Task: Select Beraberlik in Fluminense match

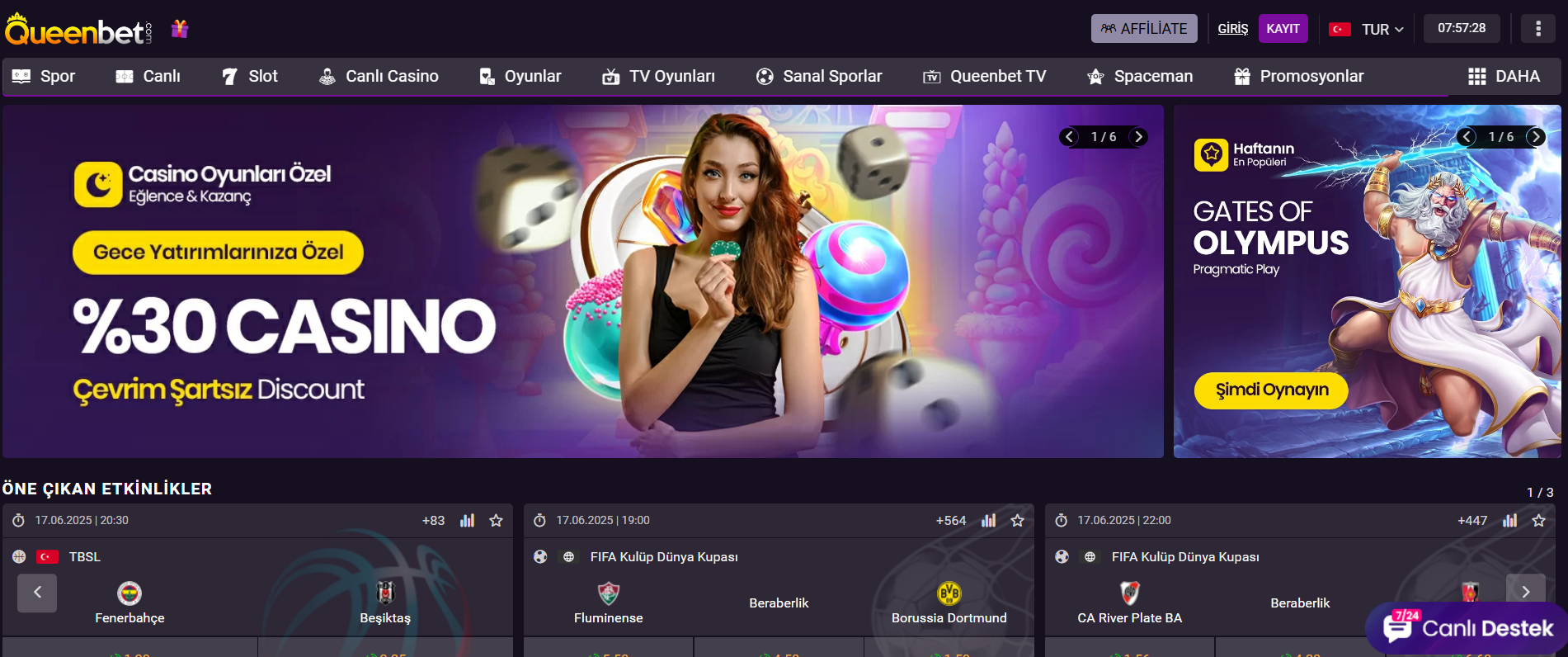Action: [x=779, y=603]
